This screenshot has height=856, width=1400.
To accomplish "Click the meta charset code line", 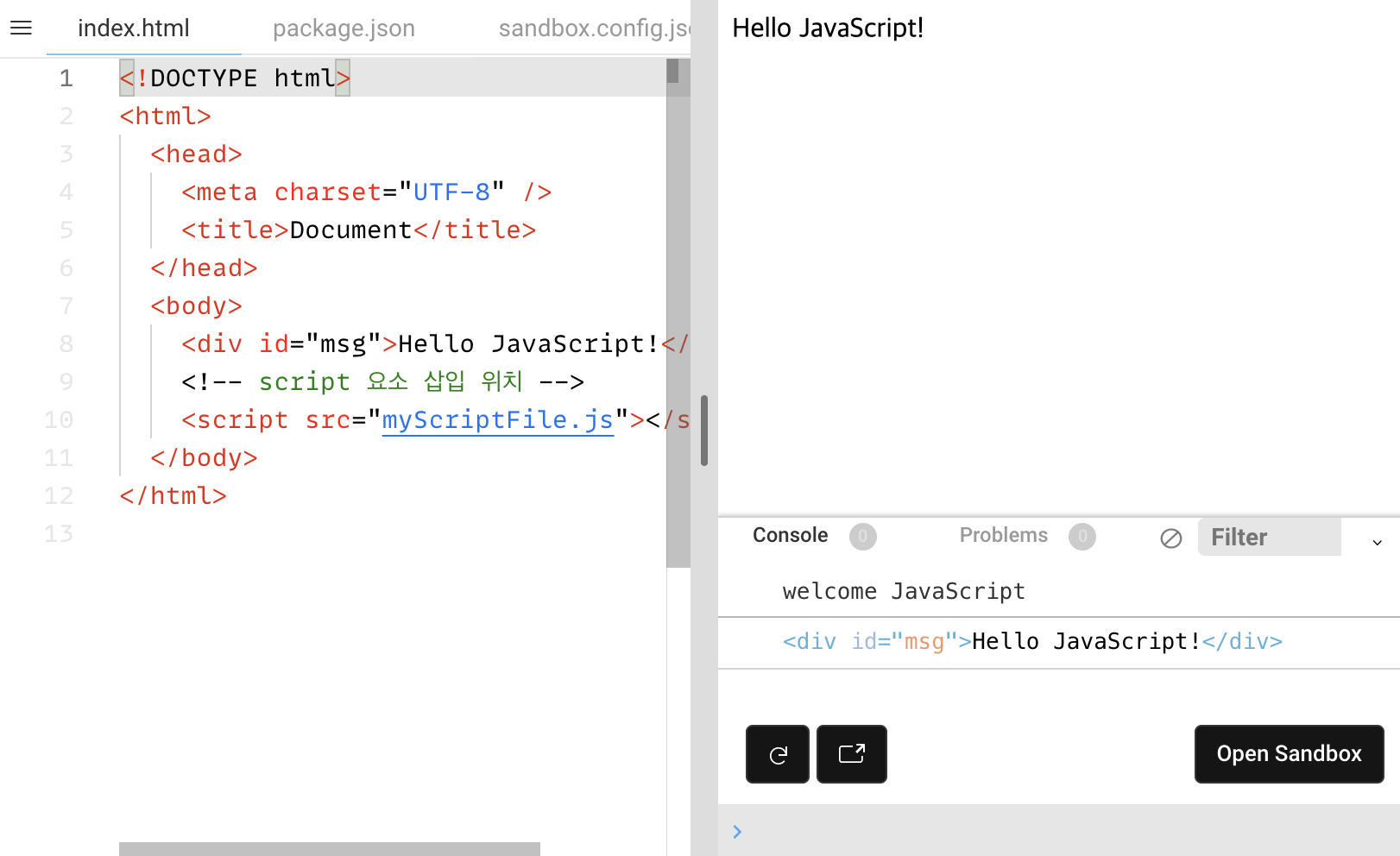I will 366,192.
